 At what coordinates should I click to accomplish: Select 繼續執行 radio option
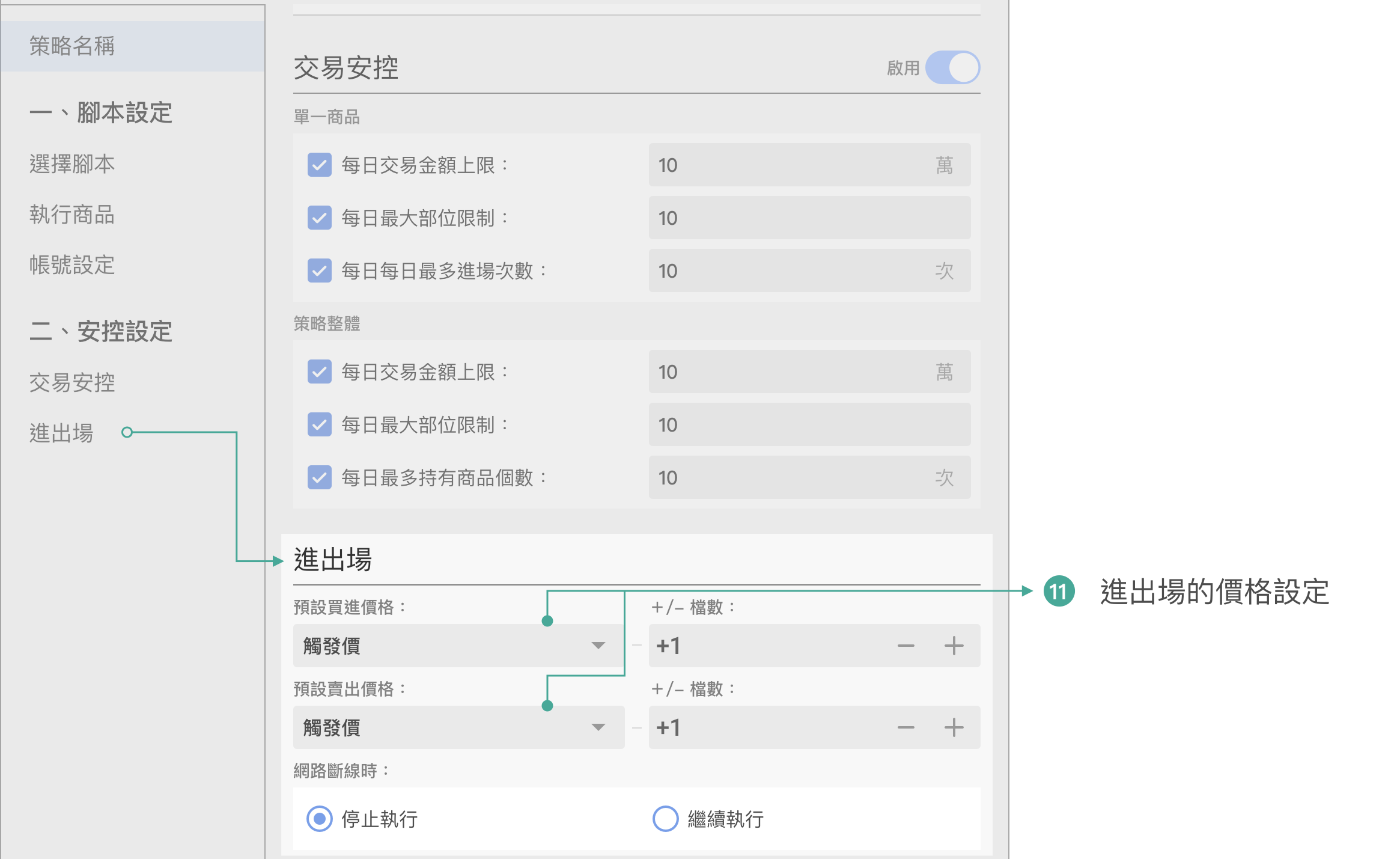pos(665,819)
